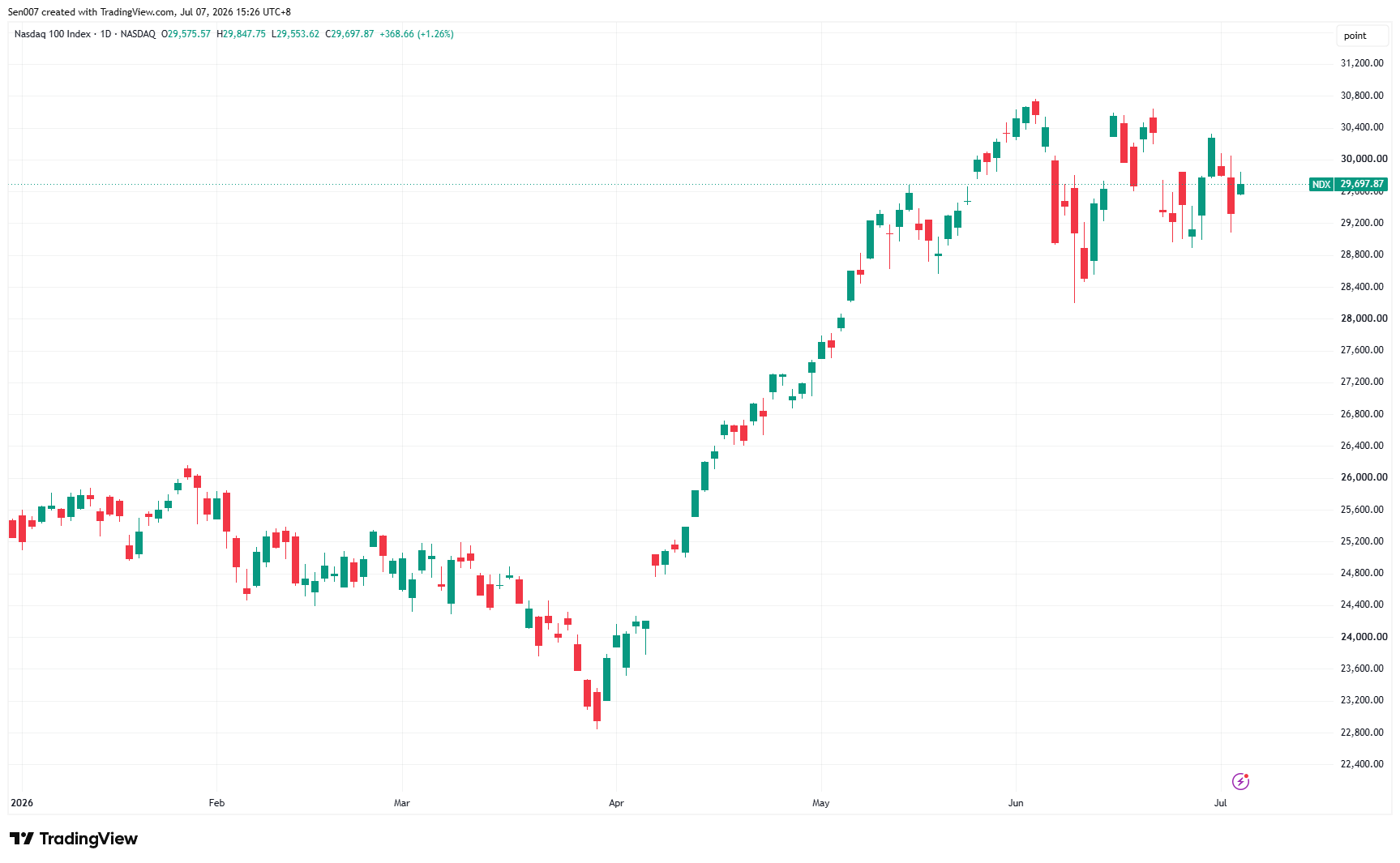Click the TradingView wordmark text
The image size is (1400, 863).
pyautogui.click(x=88, y=839)
